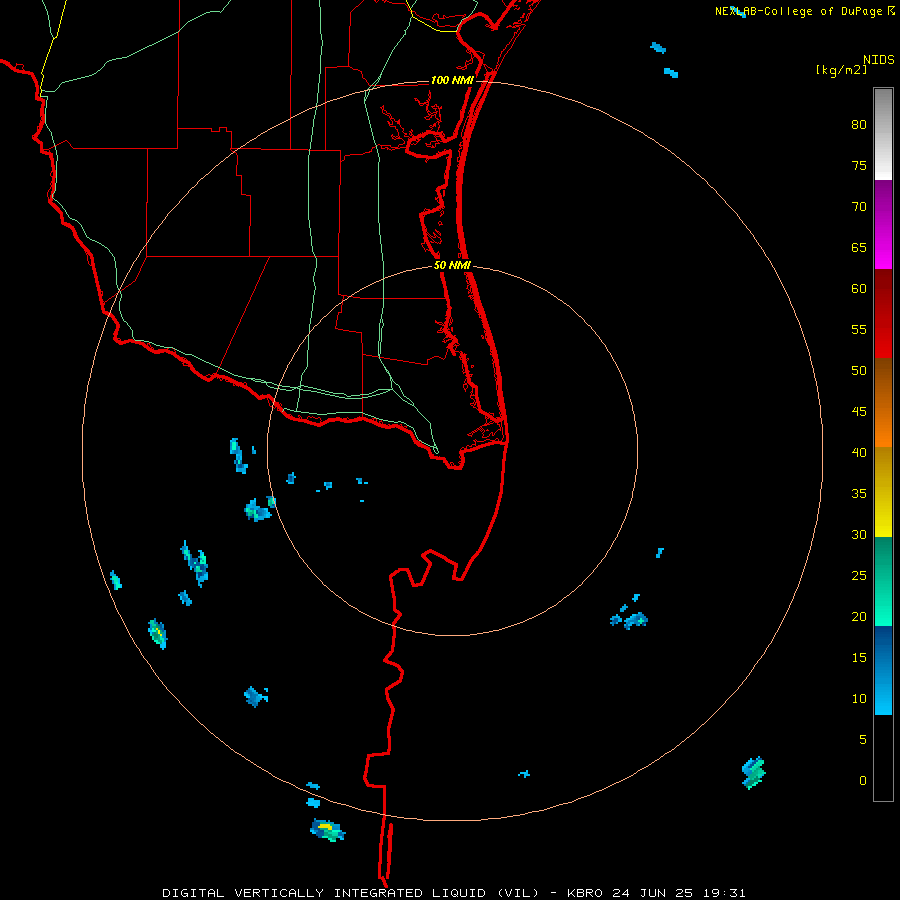This screenshot has width=900, height=900.
Task: Click the color scale value 30
Action: point(859,535)
